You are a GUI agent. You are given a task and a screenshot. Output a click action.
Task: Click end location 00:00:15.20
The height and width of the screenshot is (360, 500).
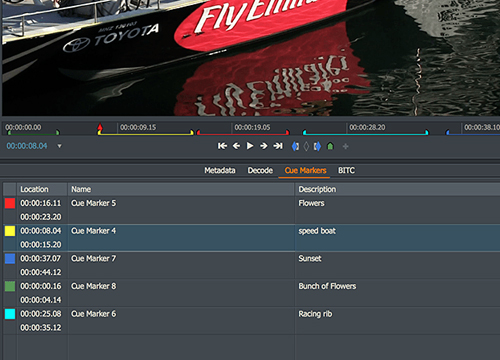coord(41,245)
